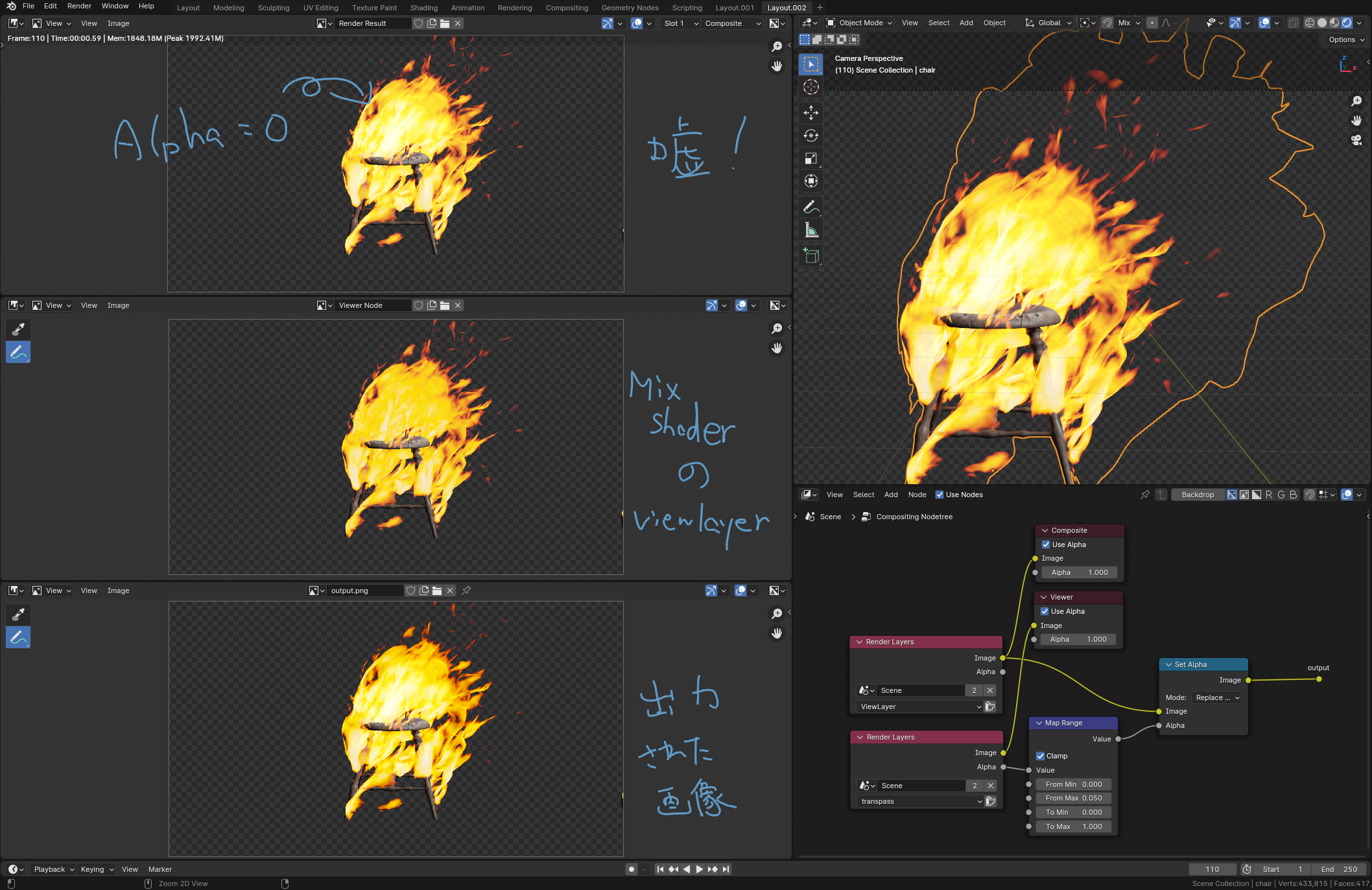1372x890 pixels.
Task: Disable Clamp on Map Range node
Action: pos(1041,756)
